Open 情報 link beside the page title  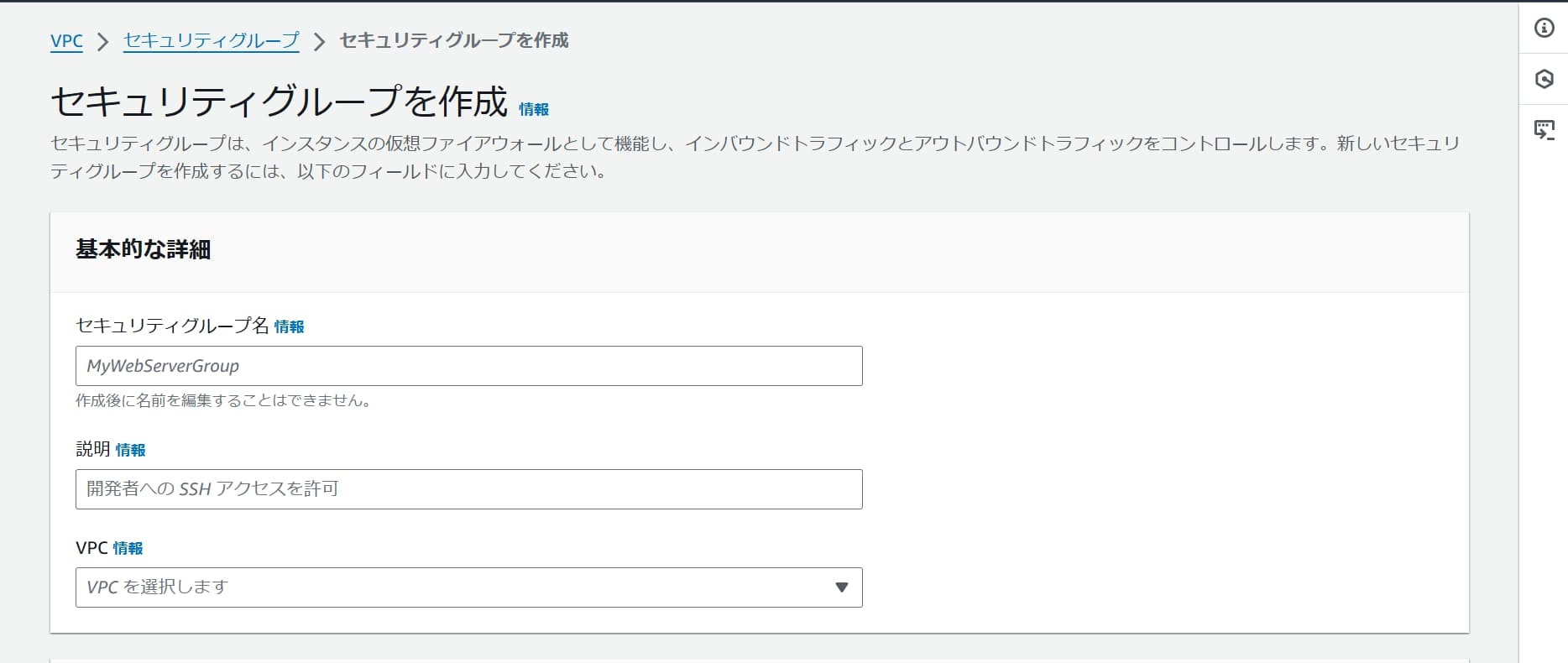coord(534,109)
